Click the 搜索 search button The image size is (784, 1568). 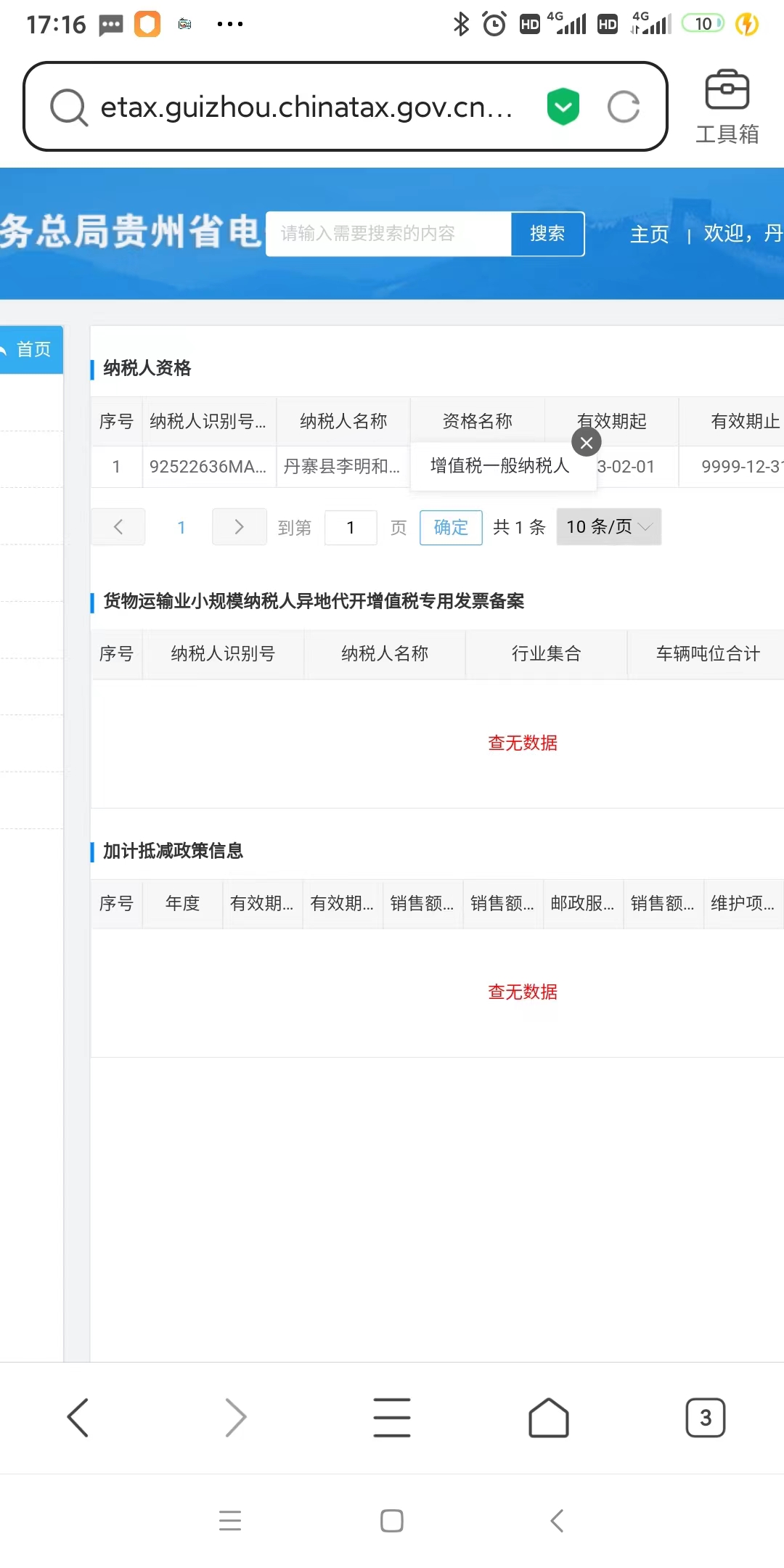[x=547, y=234]
